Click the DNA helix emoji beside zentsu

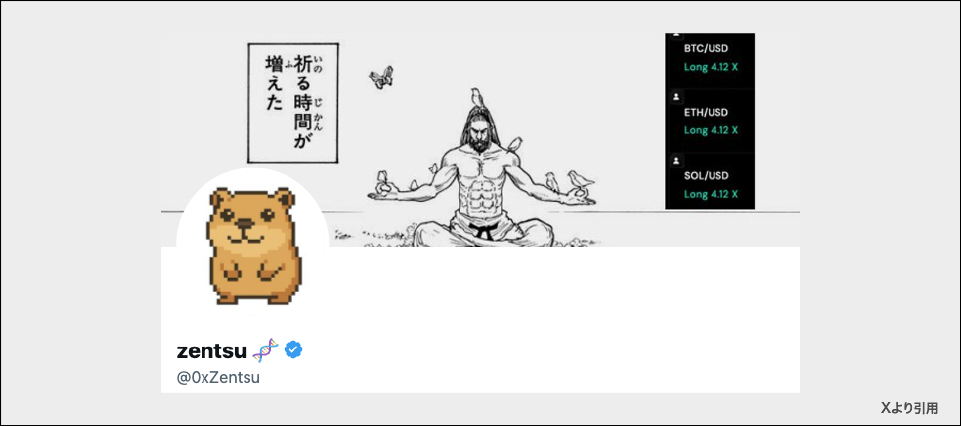(265, 351)
